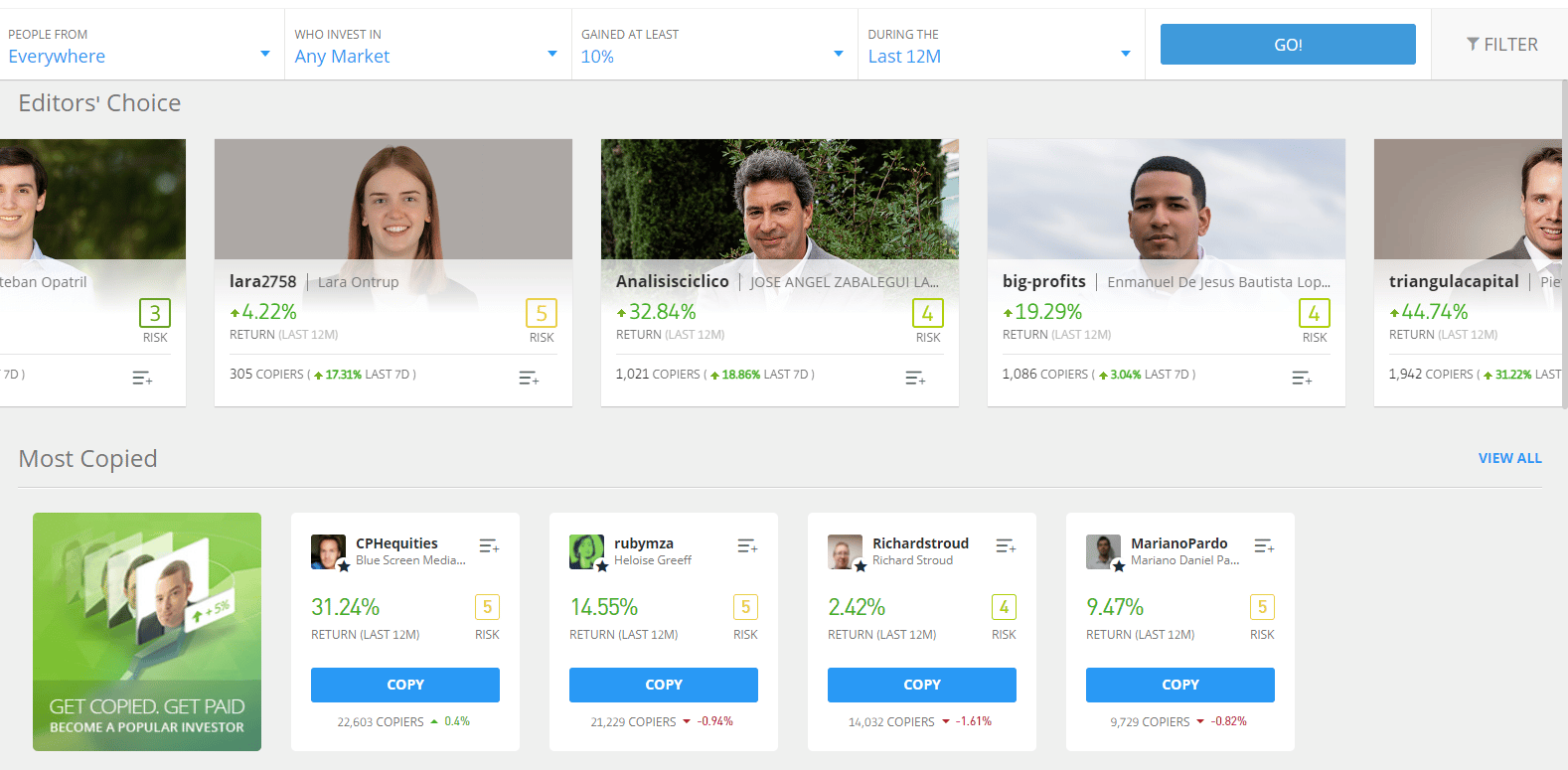Screen dimensions: 1568x770
Task: Open rubymza username link
Action: coord(644,543)
